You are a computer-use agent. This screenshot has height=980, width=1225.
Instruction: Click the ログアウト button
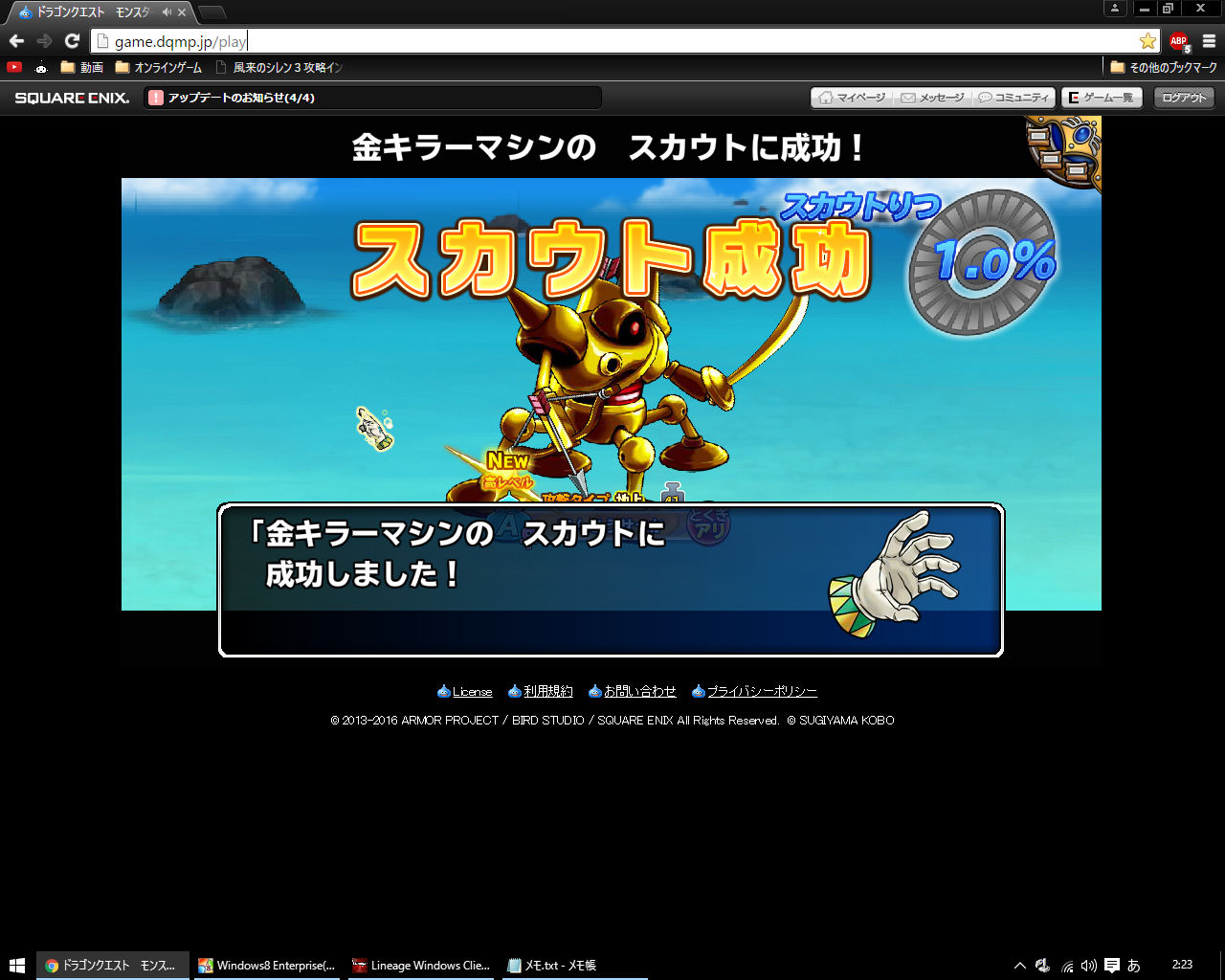tap(1184, 98)
